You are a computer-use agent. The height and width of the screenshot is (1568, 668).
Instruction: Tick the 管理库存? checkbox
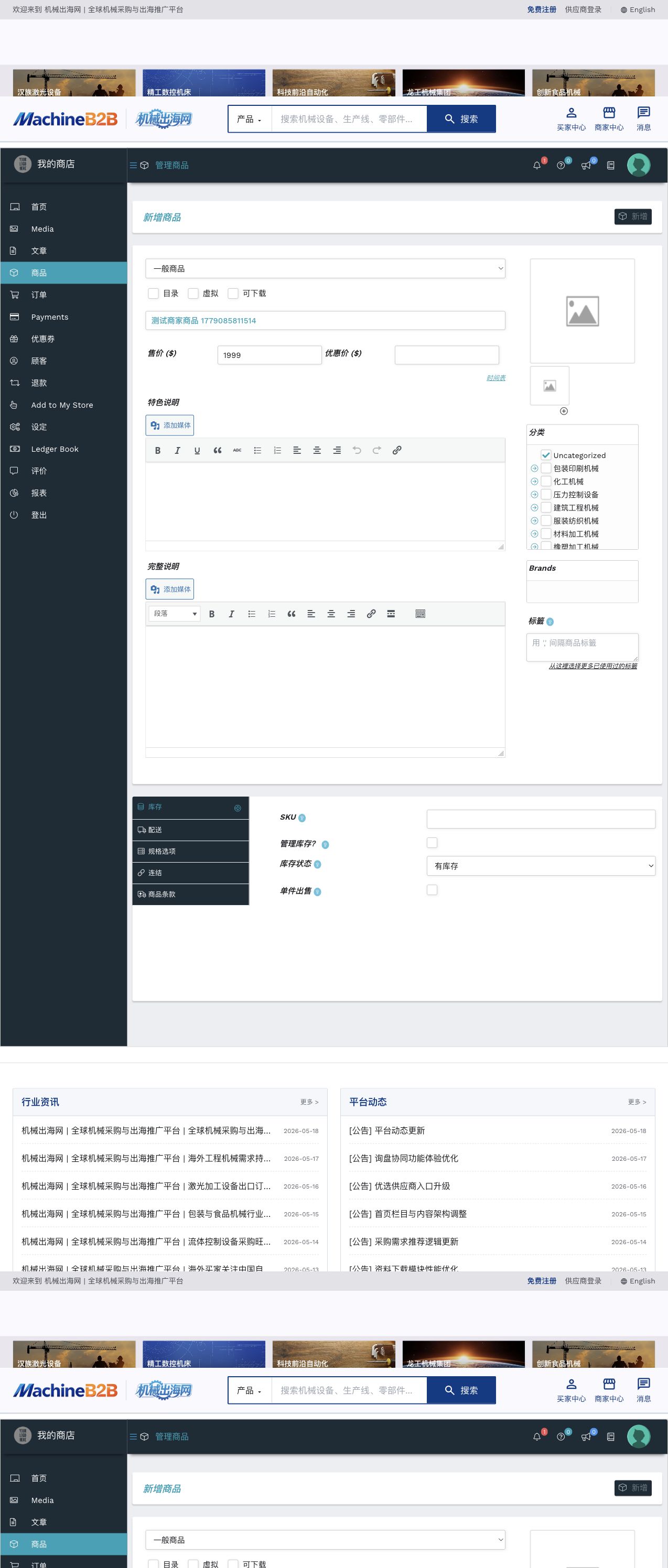[x=433, y=843]
